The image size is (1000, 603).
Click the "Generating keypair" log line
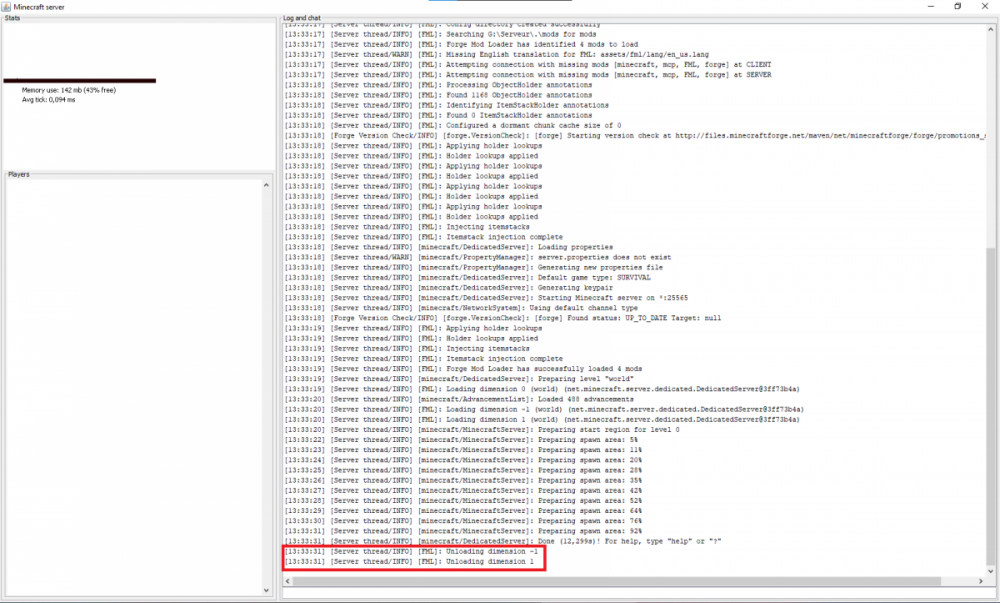click(448, 288)
